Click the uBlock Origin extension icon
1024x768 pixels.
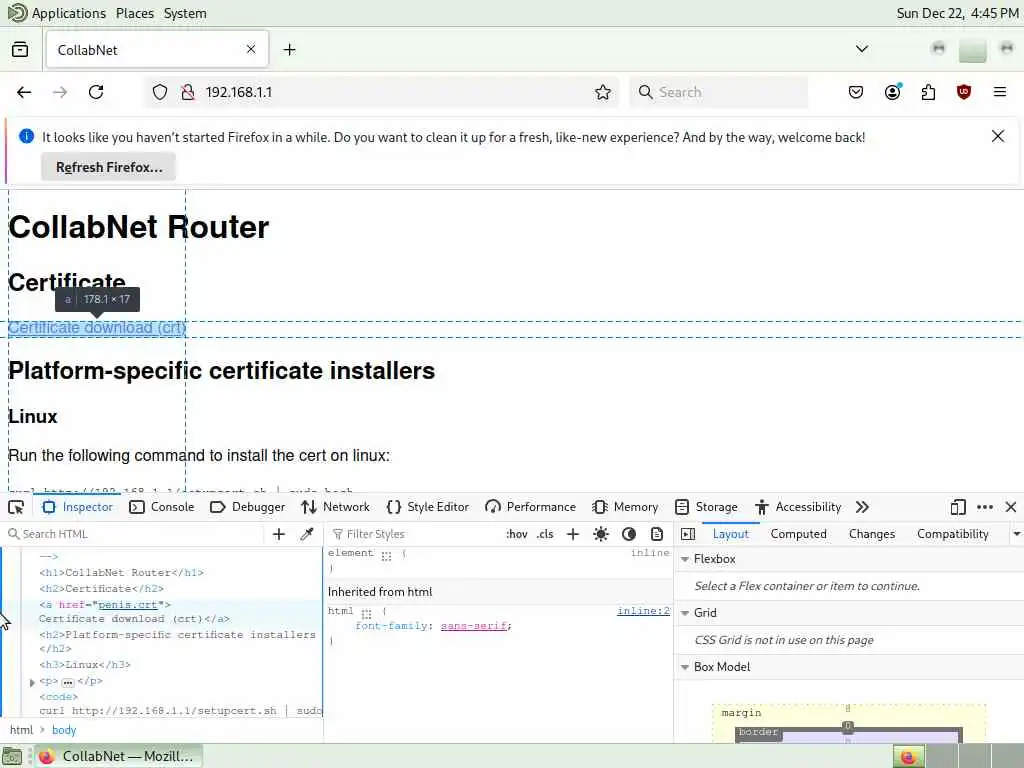pos(963,92)
